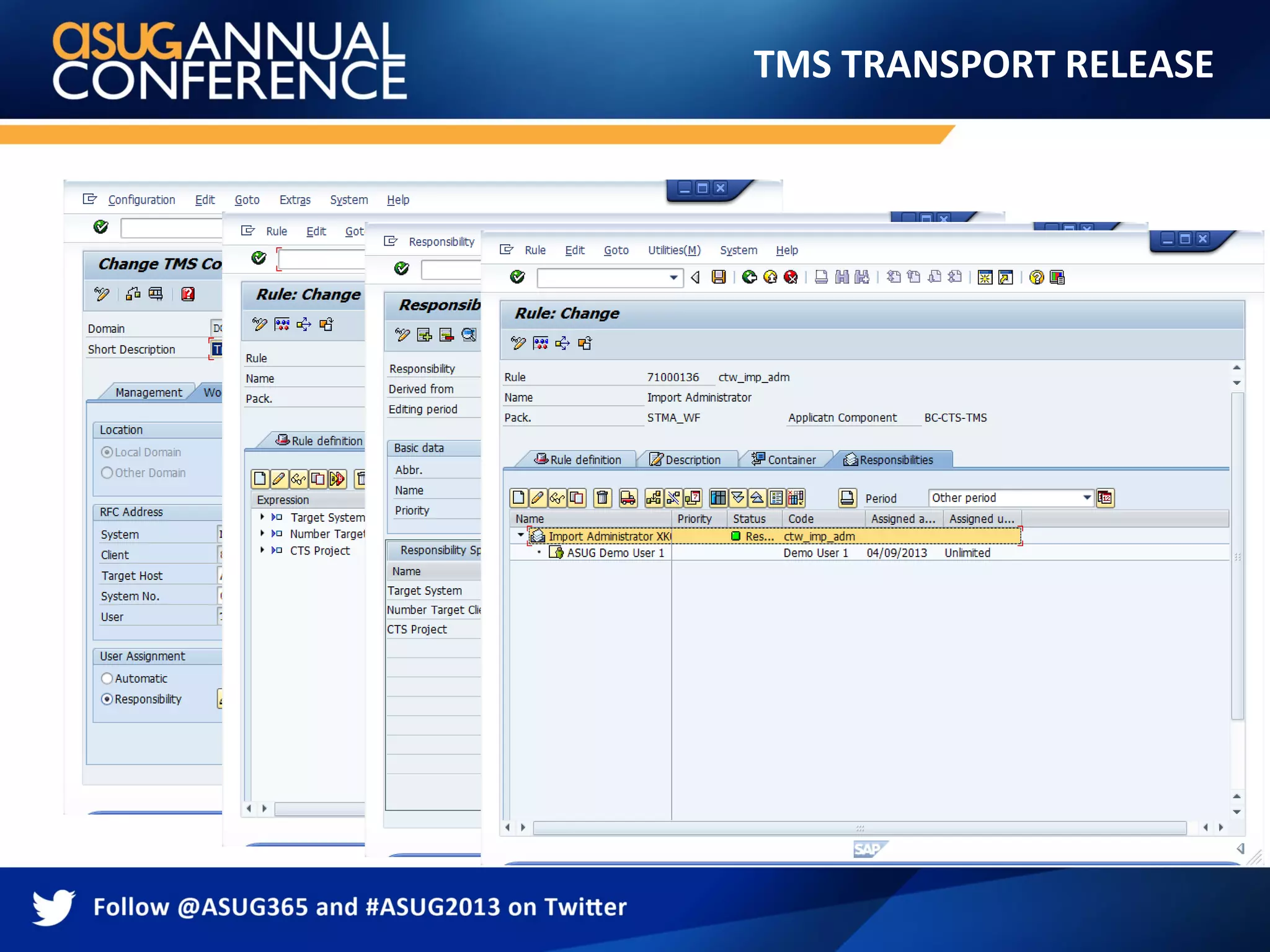
Task: Click the Create New Session icon
Action: 985,277
